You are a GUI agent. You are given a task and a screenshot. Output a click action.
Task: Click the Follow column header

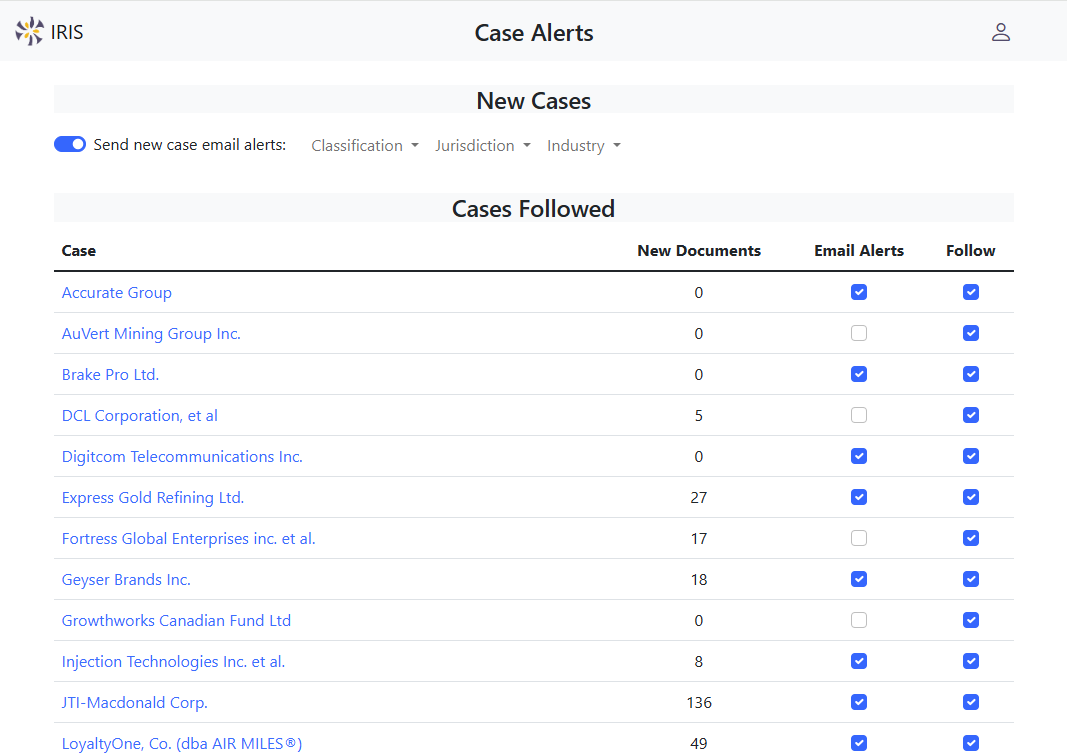[971, 250]
